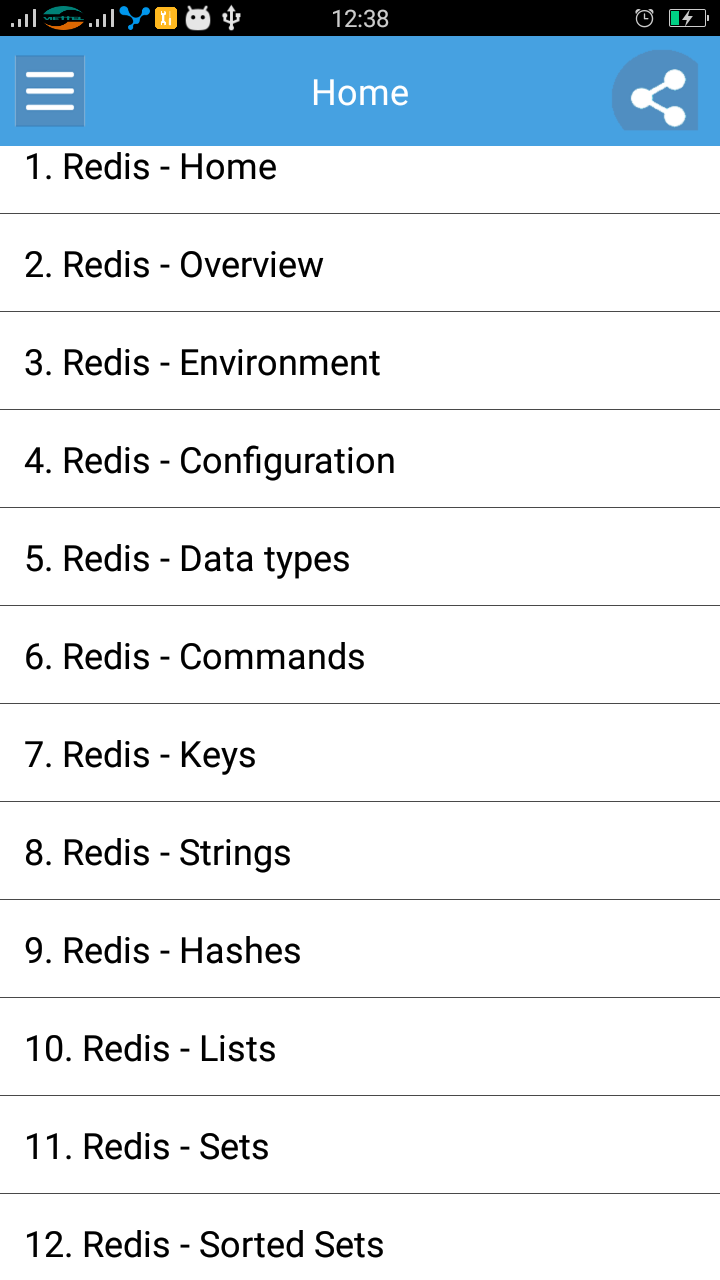This screenshot has width=720, height=1280.
Task: Select Redis - Commands item
Action: point(360,655)
